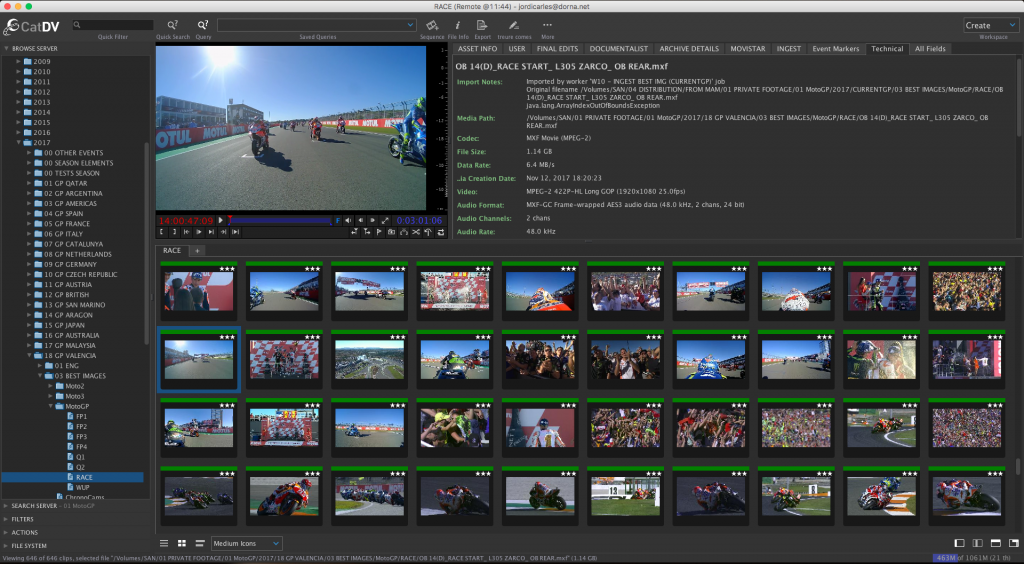The image size is (1024, 564).
Task: Click the blue playback timeline scrubber
Action: pos(280,220)
